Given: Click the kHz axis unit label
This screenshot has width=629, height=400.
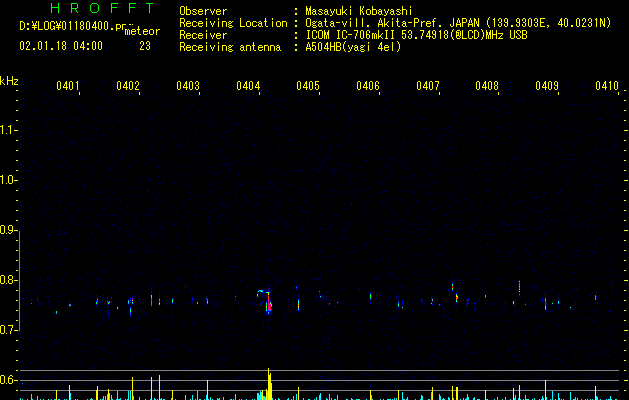Looking at the screenshot, I should coord(9,81).
